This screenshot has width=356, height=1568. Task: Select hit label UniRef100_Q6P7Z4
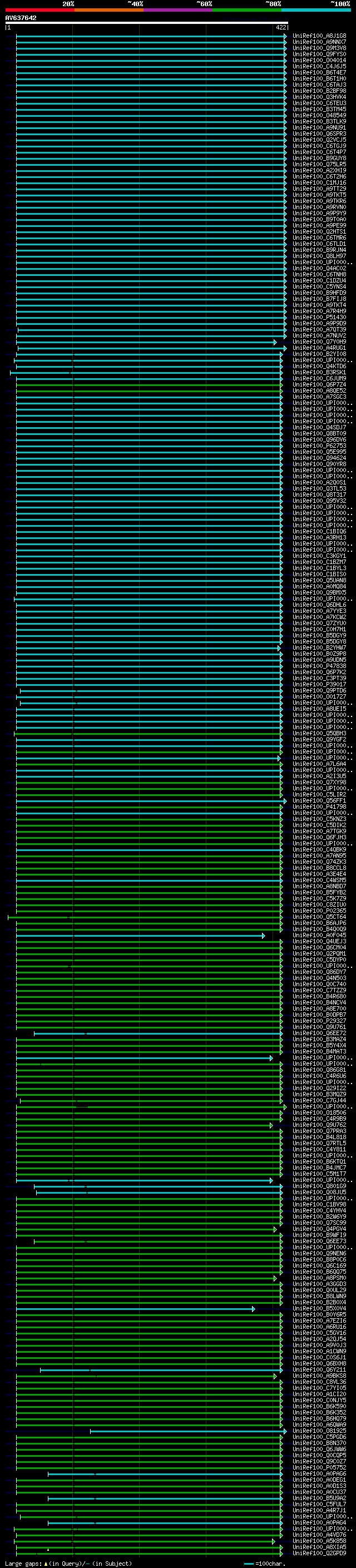tap(319, 385)
